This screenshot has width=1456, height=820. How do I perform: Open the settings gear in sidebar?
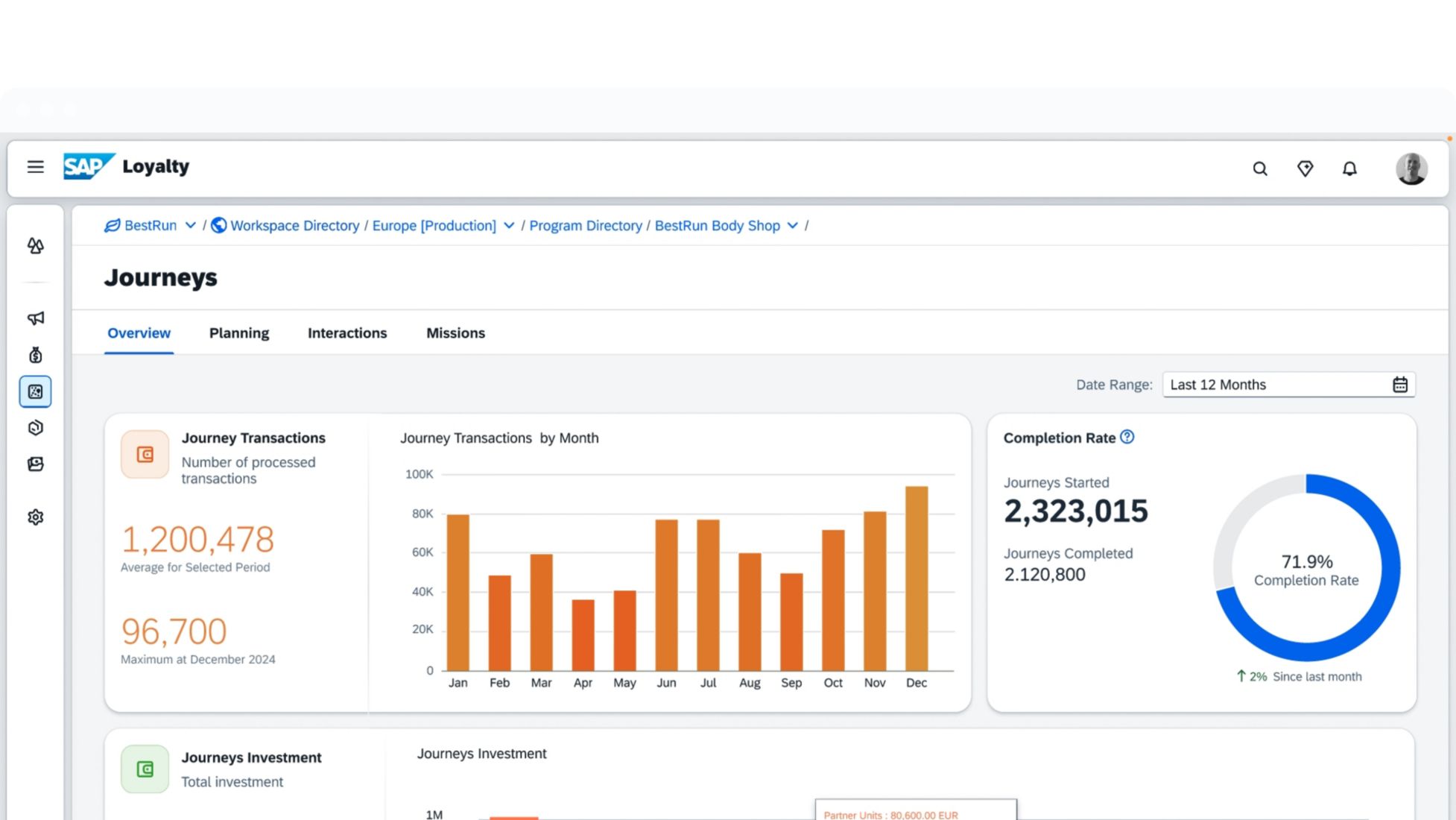tap(35, 517)
